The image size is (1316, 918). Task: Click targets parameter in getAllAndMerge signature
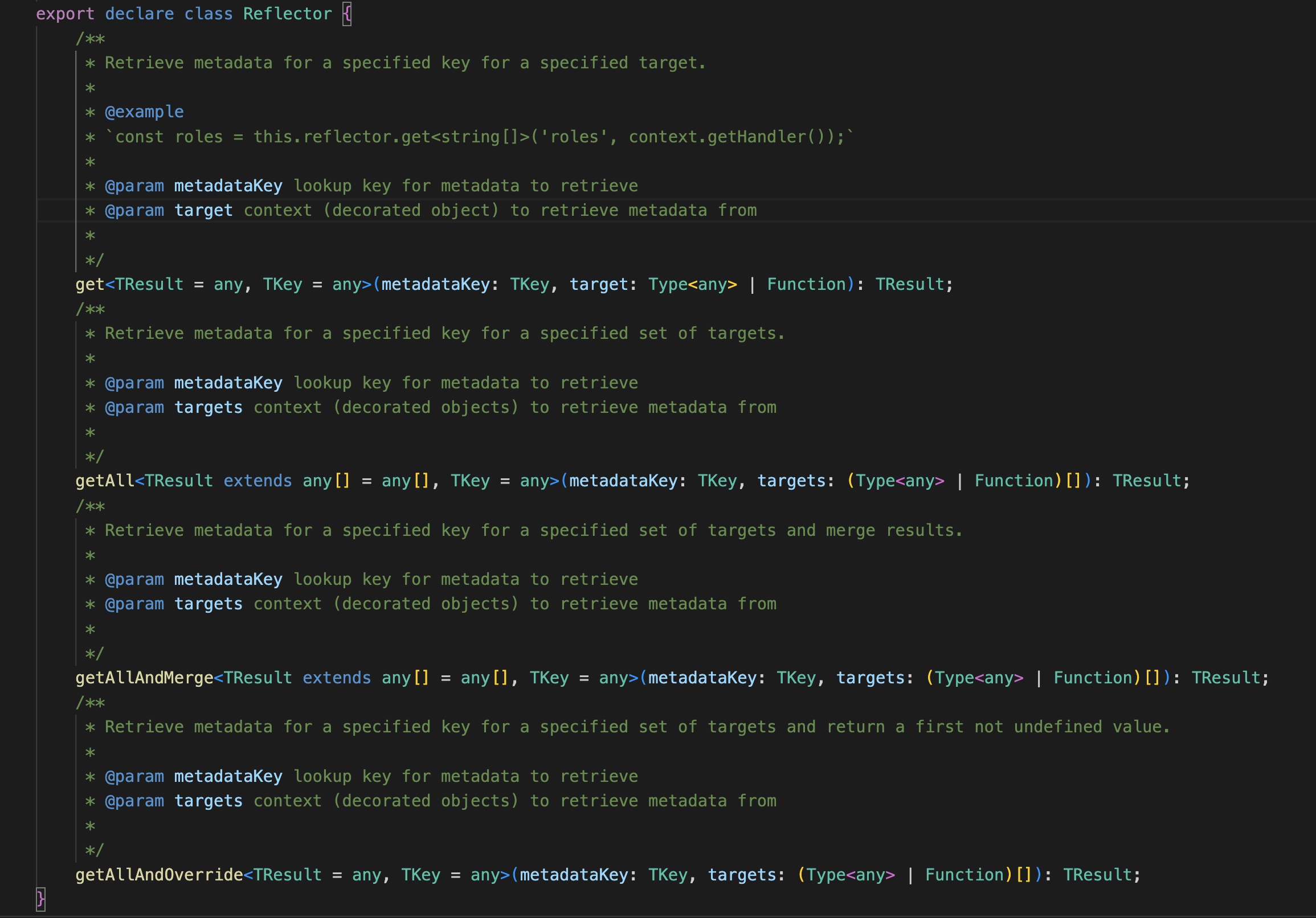[869, 678]
